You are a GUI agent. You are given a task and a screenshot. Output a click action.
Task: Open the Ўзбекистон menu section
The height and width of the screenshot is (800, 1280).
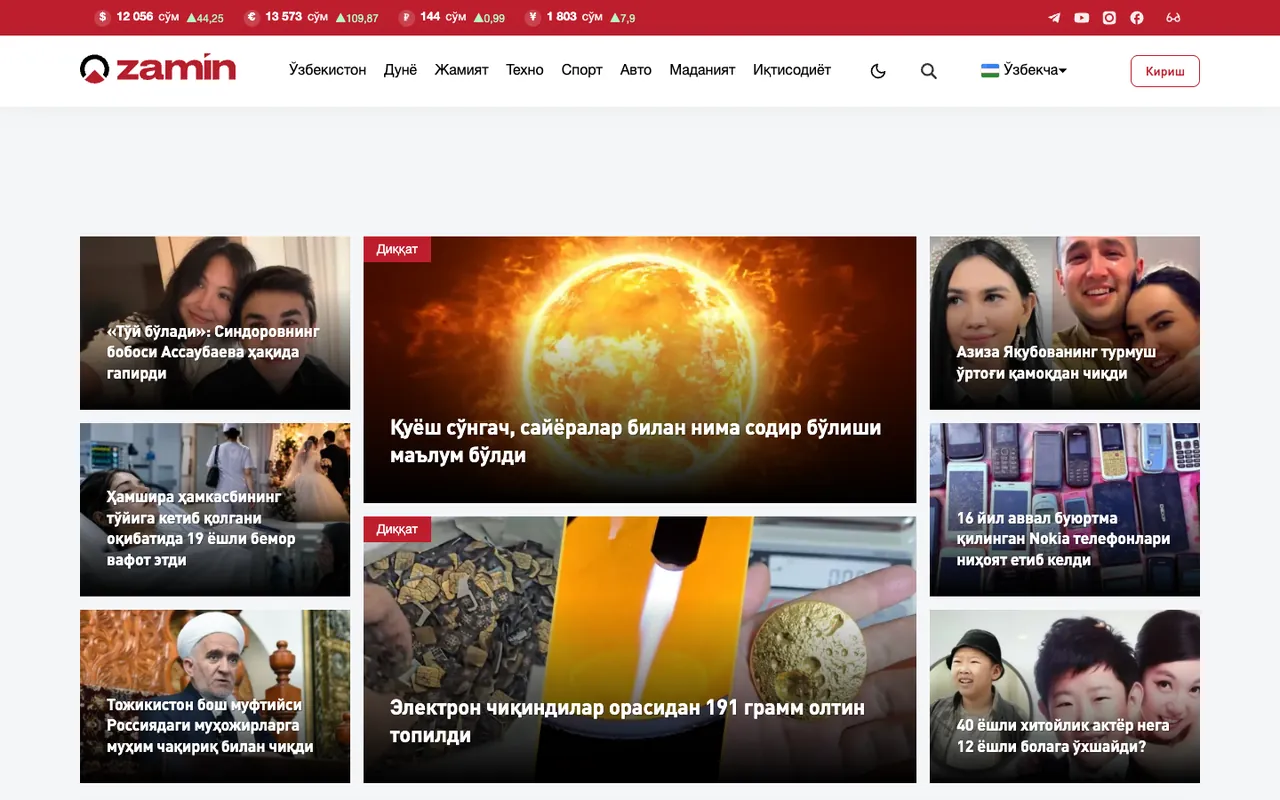(x=328, y=70)
